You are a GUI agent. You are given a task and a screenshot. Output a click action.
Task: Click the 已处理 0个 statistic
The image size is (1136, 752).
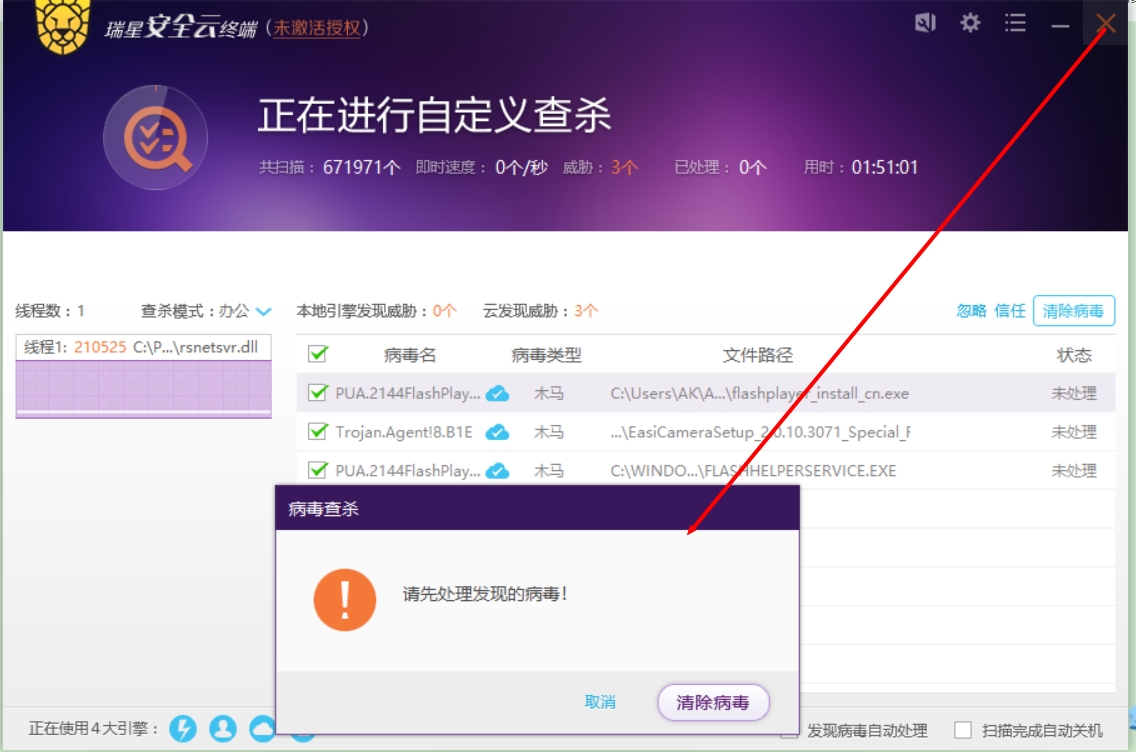(720, 167)
